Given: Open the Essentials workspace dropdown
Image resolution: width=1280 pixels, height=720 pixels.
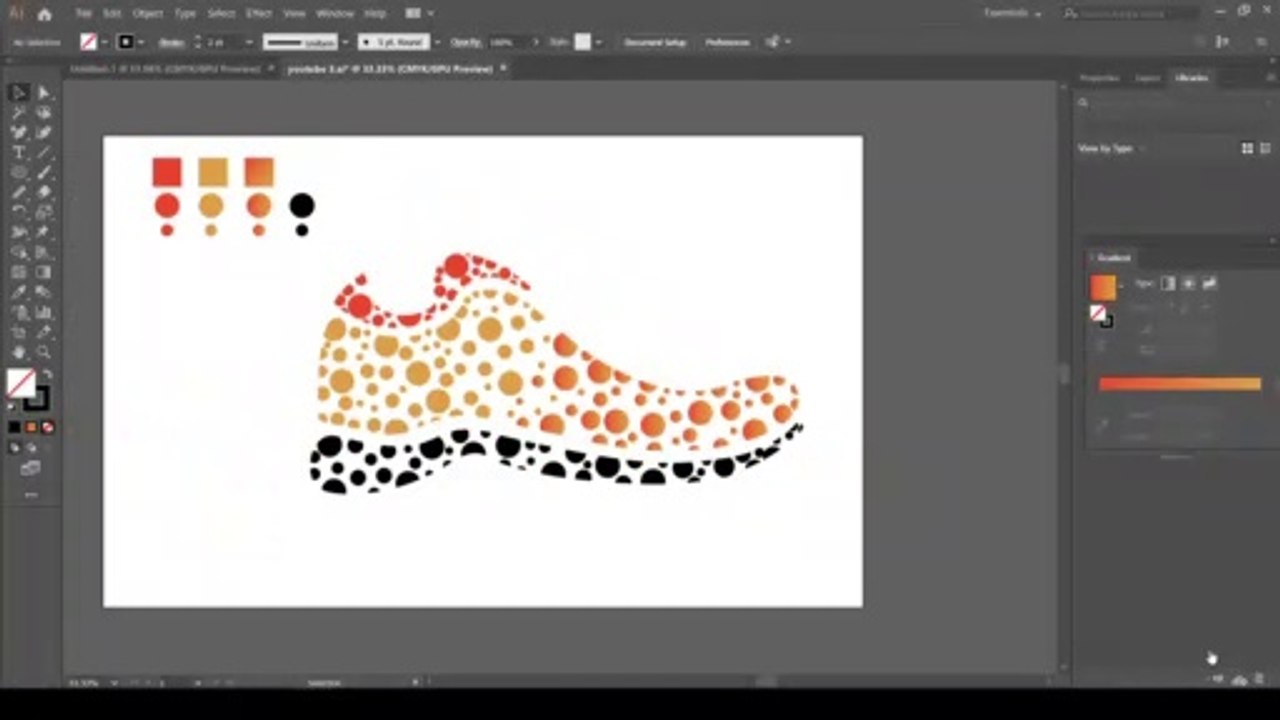Looking at the screenshot, I should click(x=1012, y=14).
